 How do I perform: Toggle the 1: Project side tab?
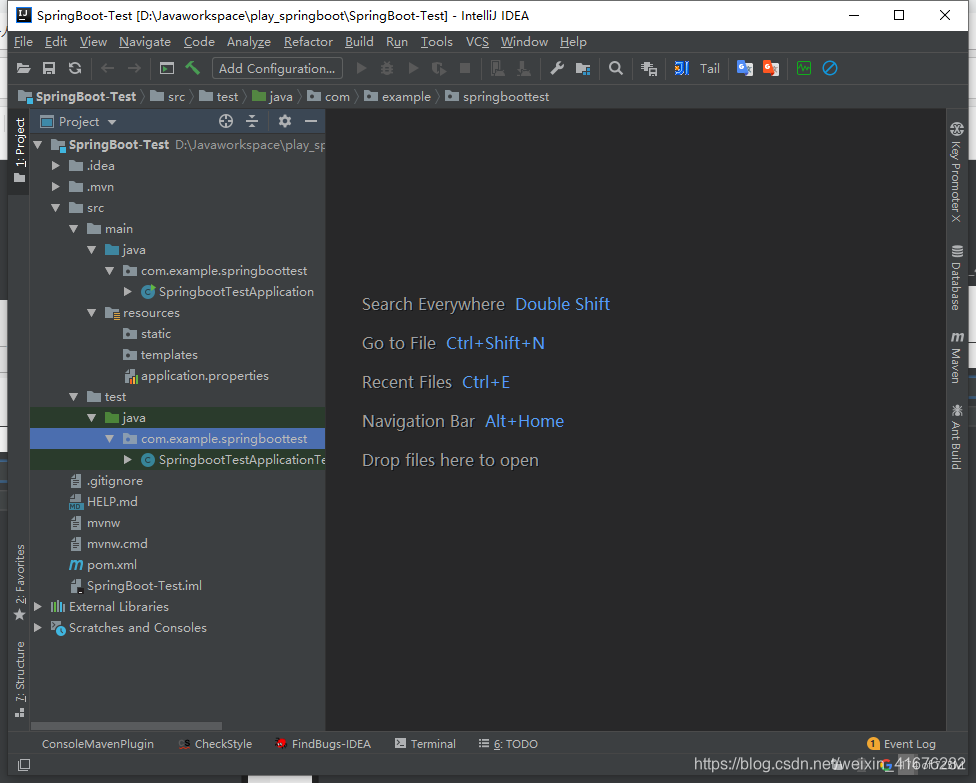point(20,150)
